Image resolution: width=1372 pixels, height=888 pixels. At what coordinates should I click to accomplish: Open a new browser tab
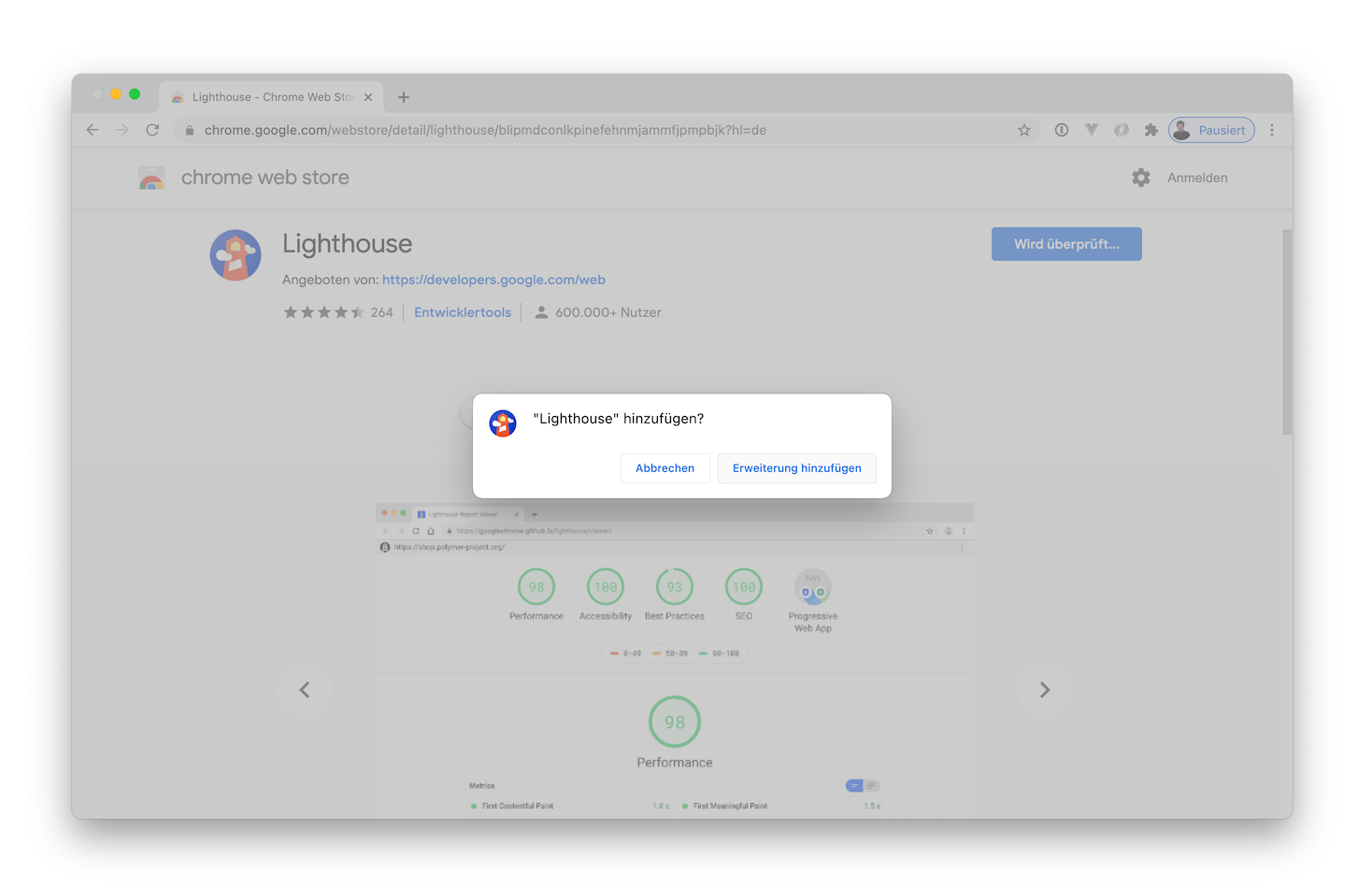404,97
